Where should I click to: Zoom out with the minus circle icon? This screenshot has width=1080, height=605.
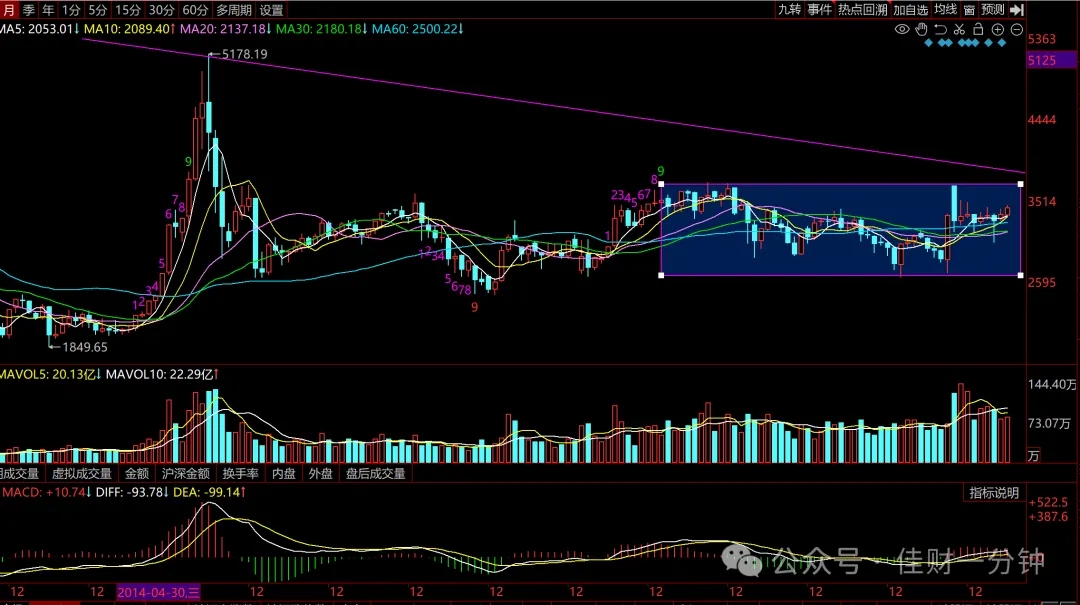(x=1017, y=29)
